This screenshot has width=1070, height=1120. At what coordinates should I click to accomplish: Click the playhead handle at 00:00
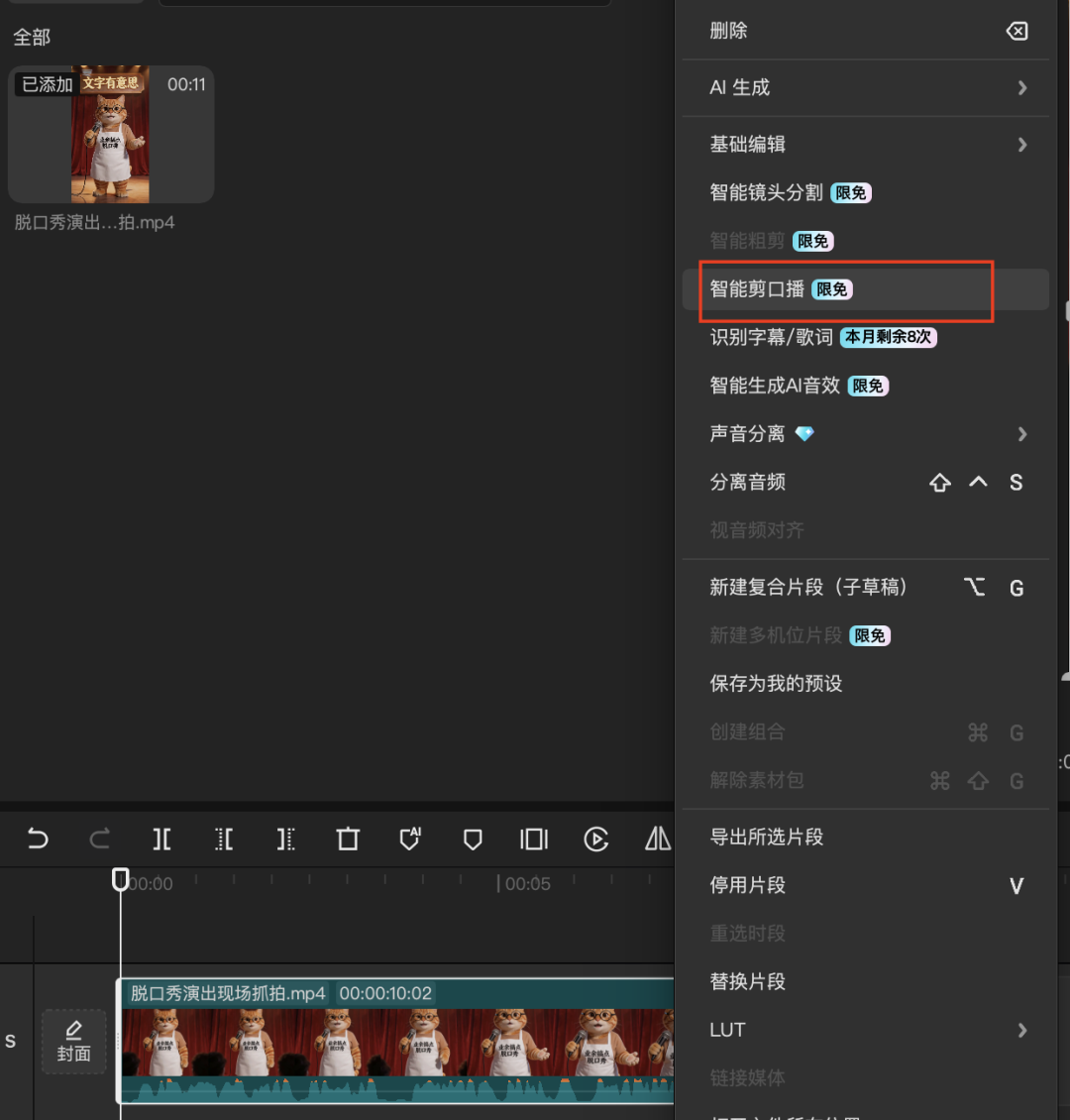pyautogui.click(x=121, y=878)
